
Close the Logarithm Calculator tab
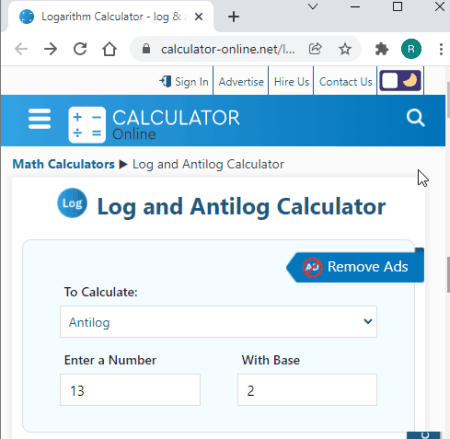click(199, 16)
